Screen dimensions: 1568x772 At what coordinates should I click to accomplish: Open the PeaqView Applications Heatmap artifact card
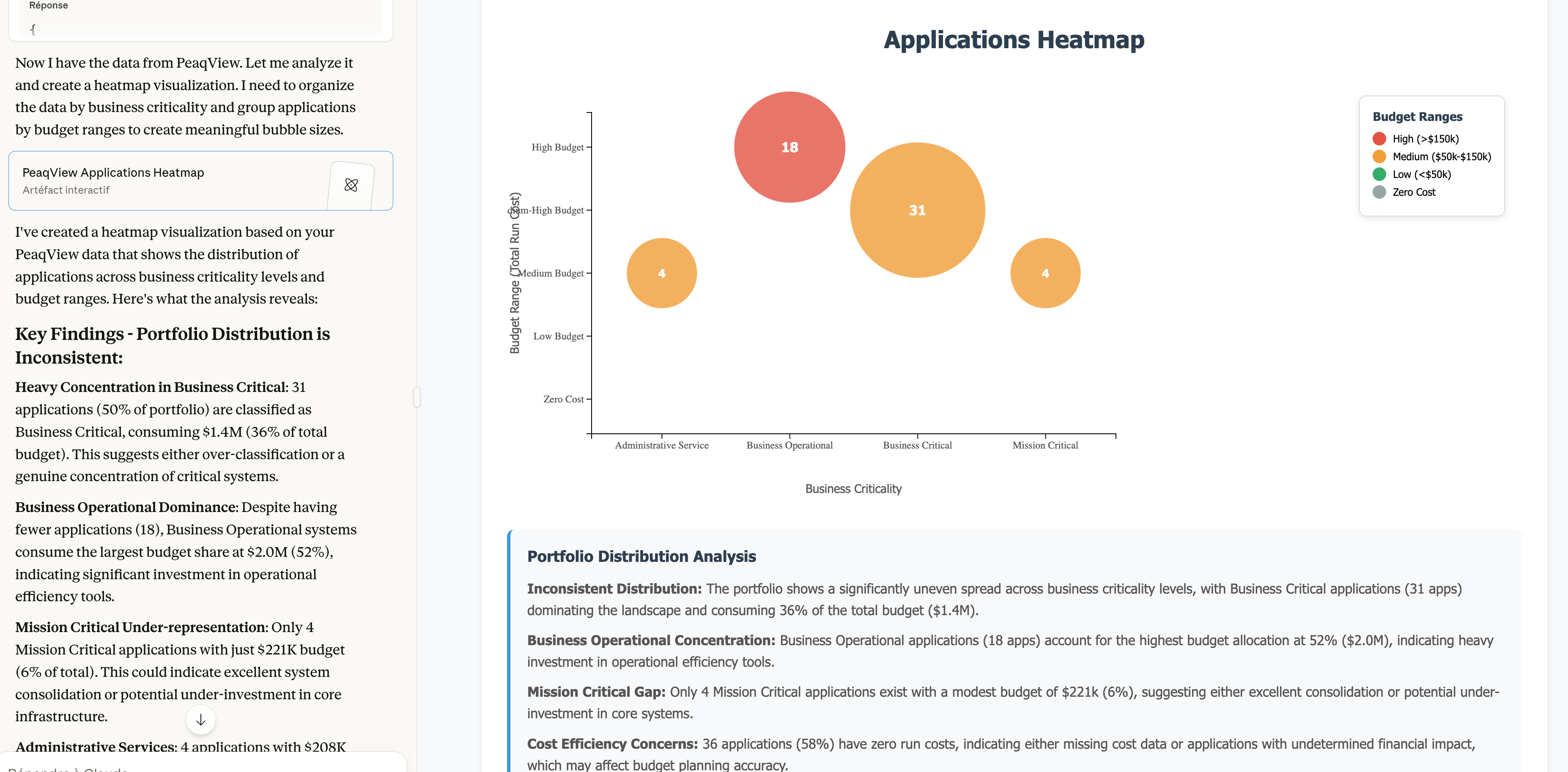(170, 181)
